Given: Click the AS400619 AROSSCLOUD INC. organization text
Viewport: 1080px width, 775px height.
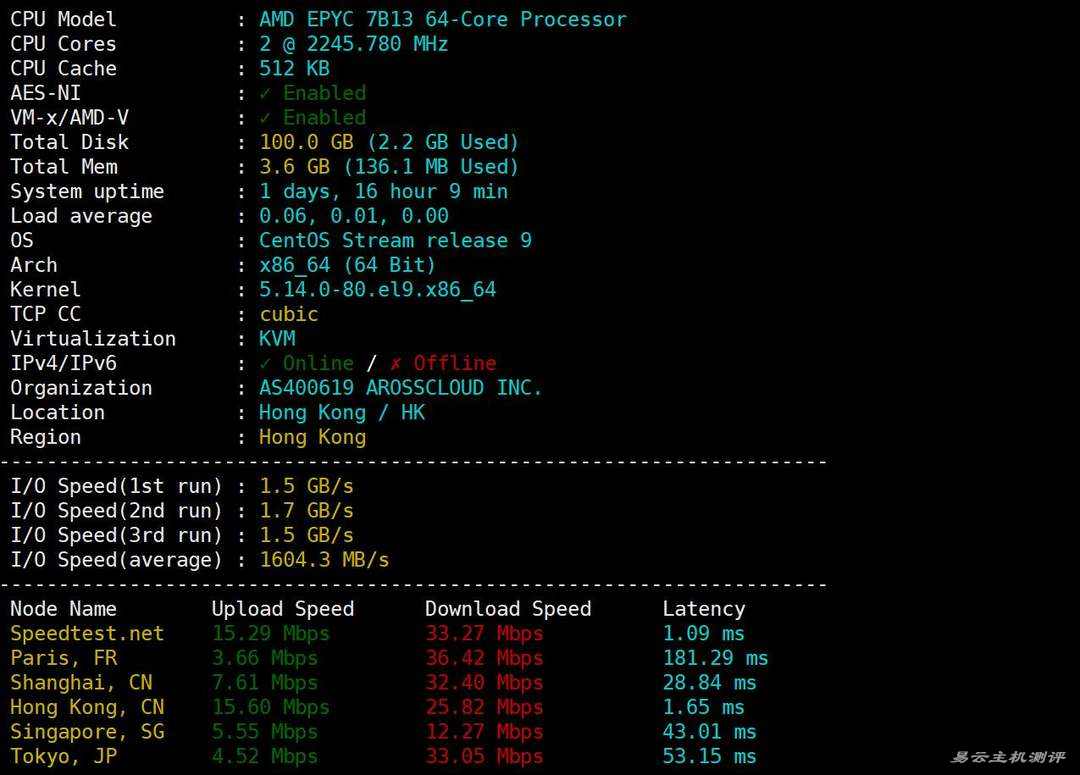Looking at the screenshot, I should [x=400, y=388].
